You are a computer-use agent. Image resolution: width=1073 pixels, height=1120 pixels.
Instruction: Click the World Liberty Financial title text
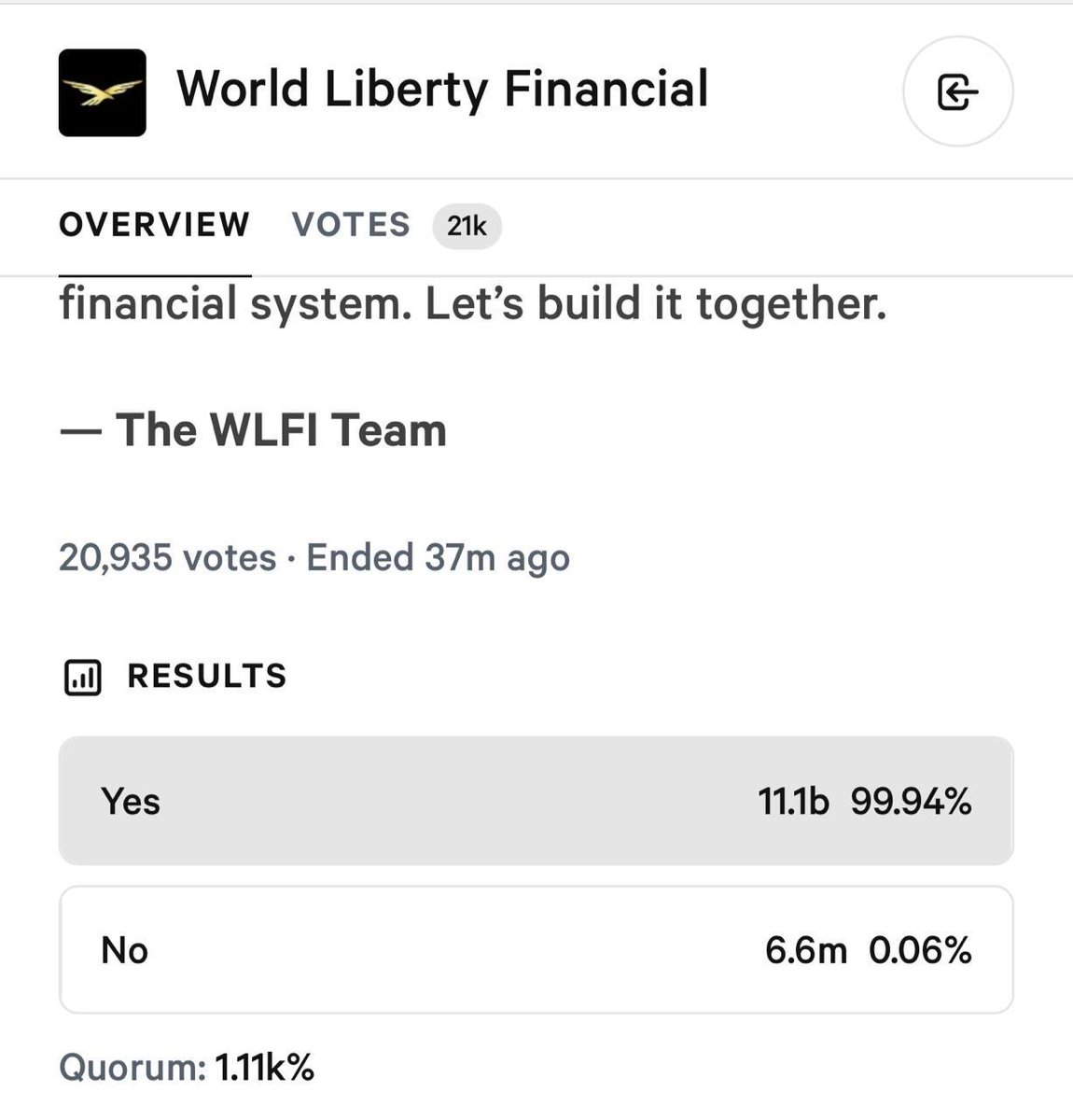[x=443, y=90]
